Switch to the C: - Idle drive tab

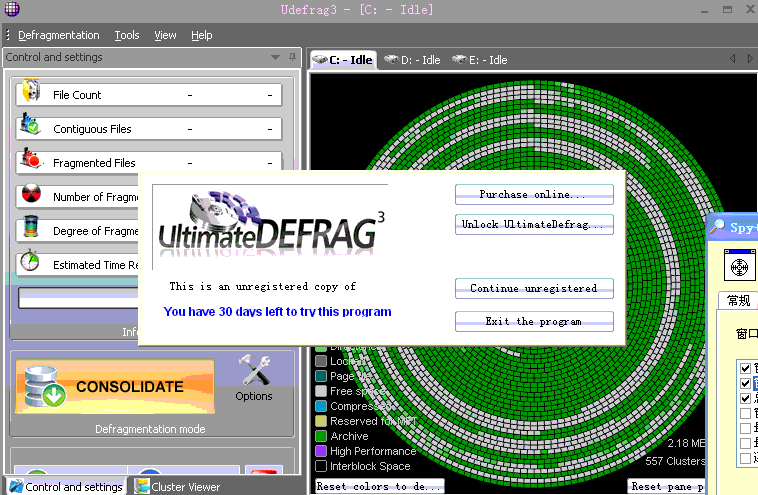(343, 60)
